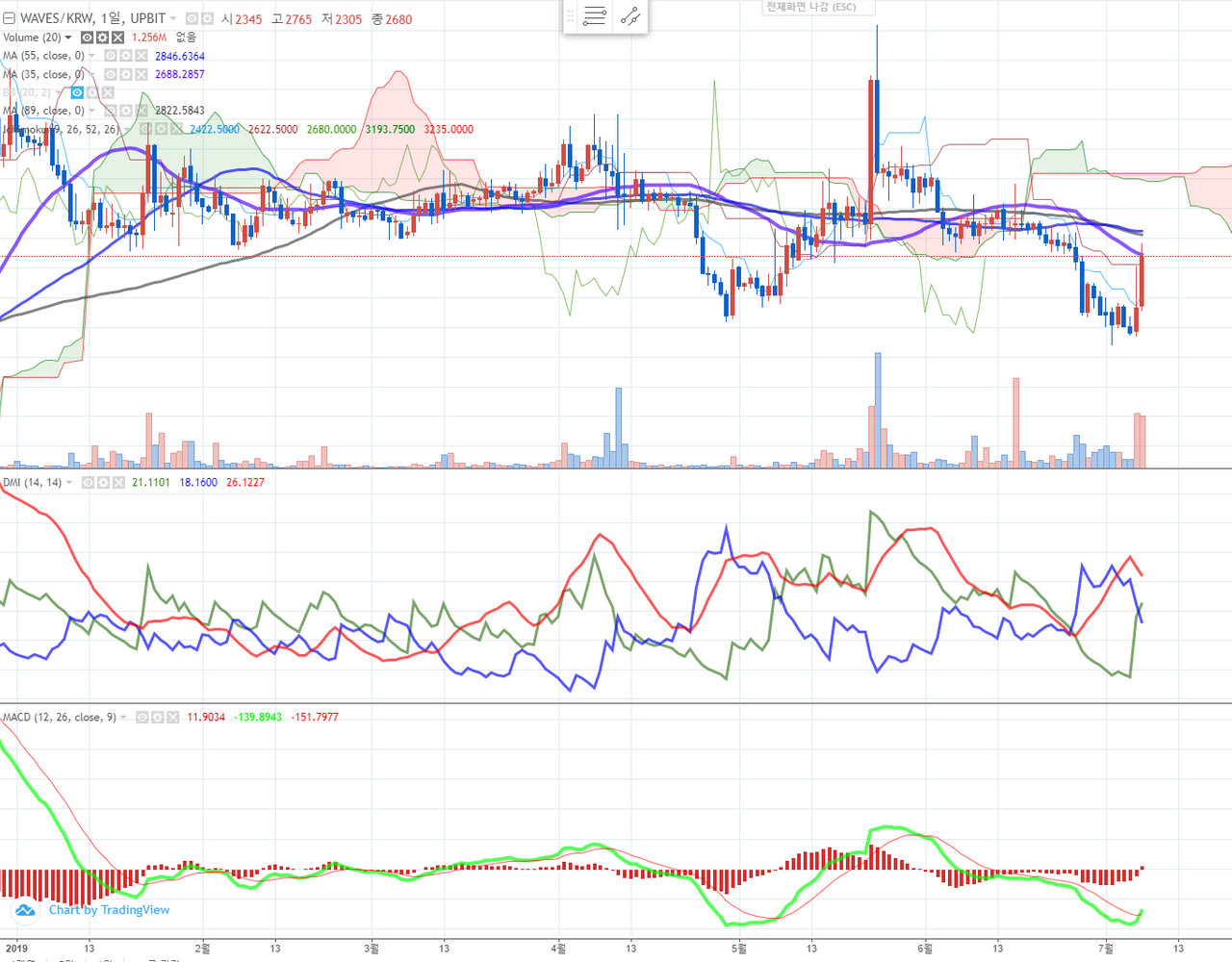Viewport: 1232px width, 962px height.
Task: Click the MA value 2822.5843
Action: tap(180, 111)
